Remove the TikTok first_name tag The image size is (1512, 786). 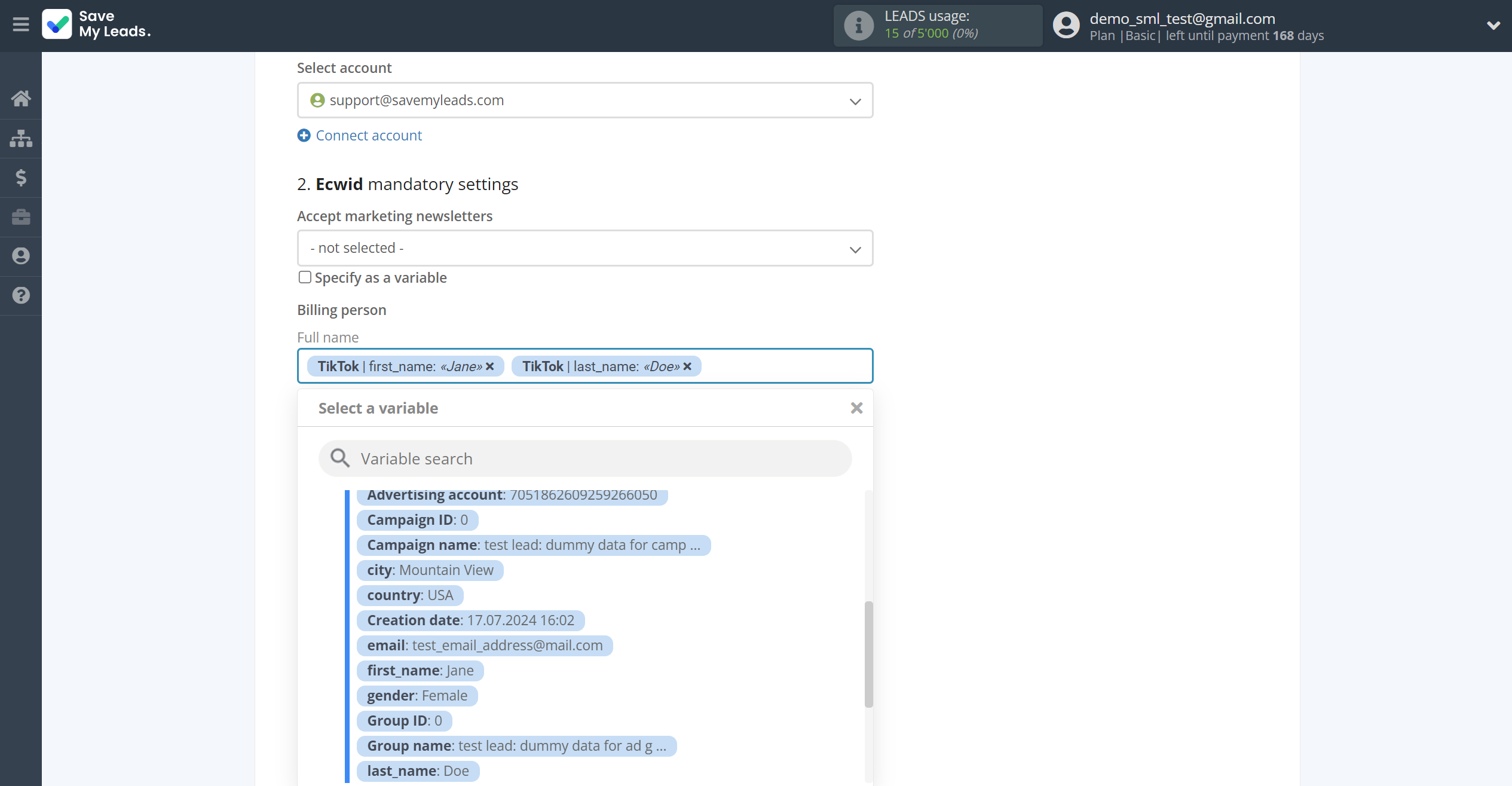click(490, 366)
